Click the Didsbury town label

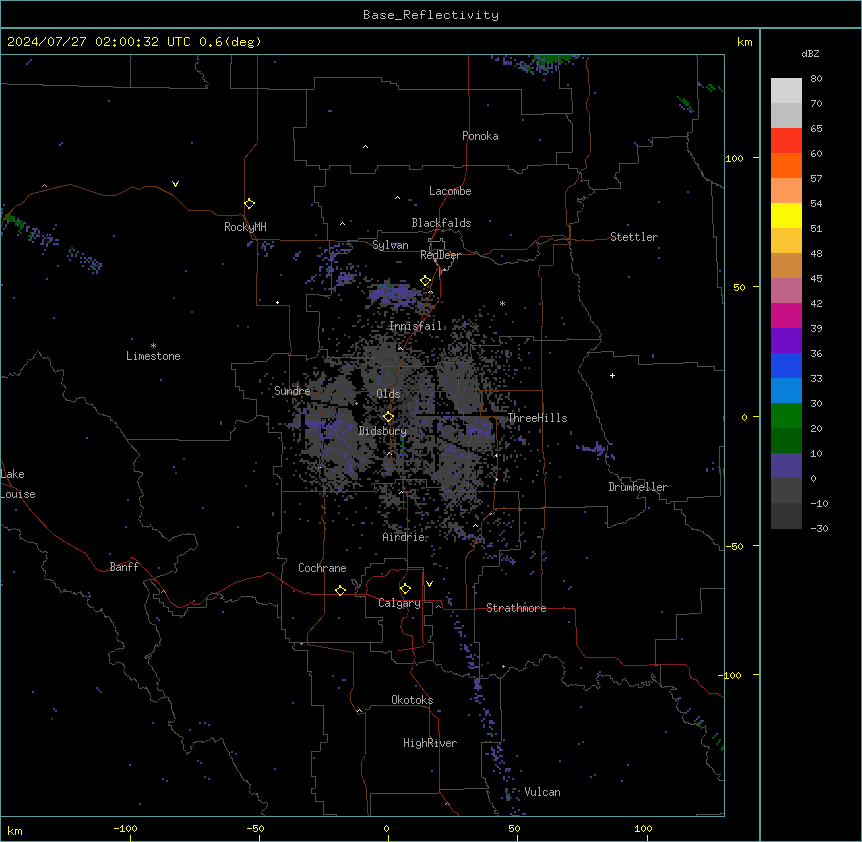tap(383, 431)
